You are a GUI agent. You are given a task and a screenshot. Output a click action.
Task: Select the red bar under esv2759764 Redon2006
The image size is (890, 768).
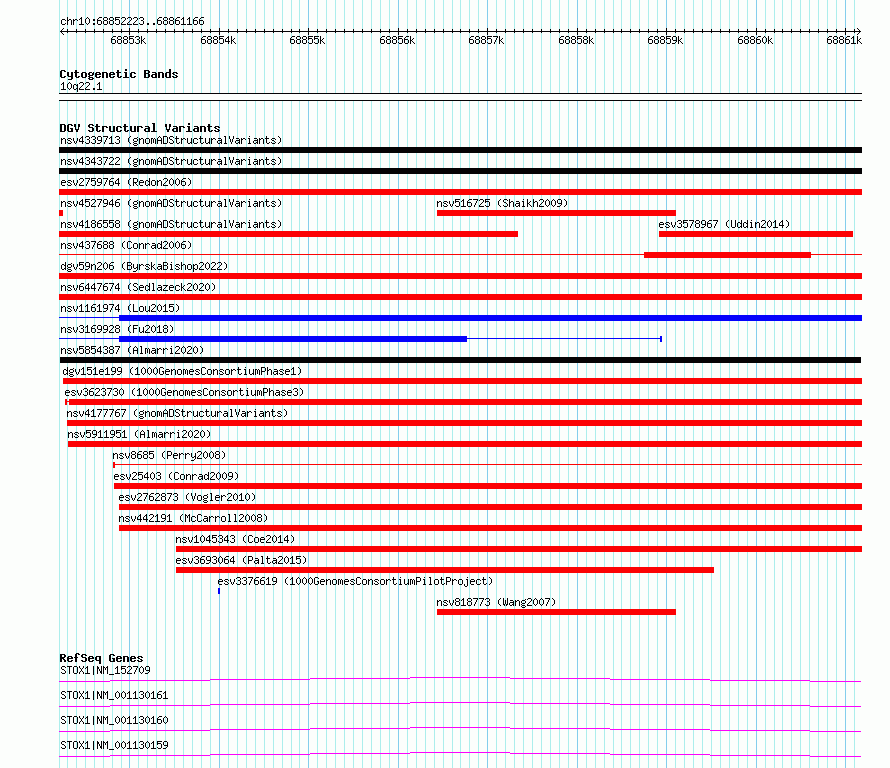coord(460,192)
